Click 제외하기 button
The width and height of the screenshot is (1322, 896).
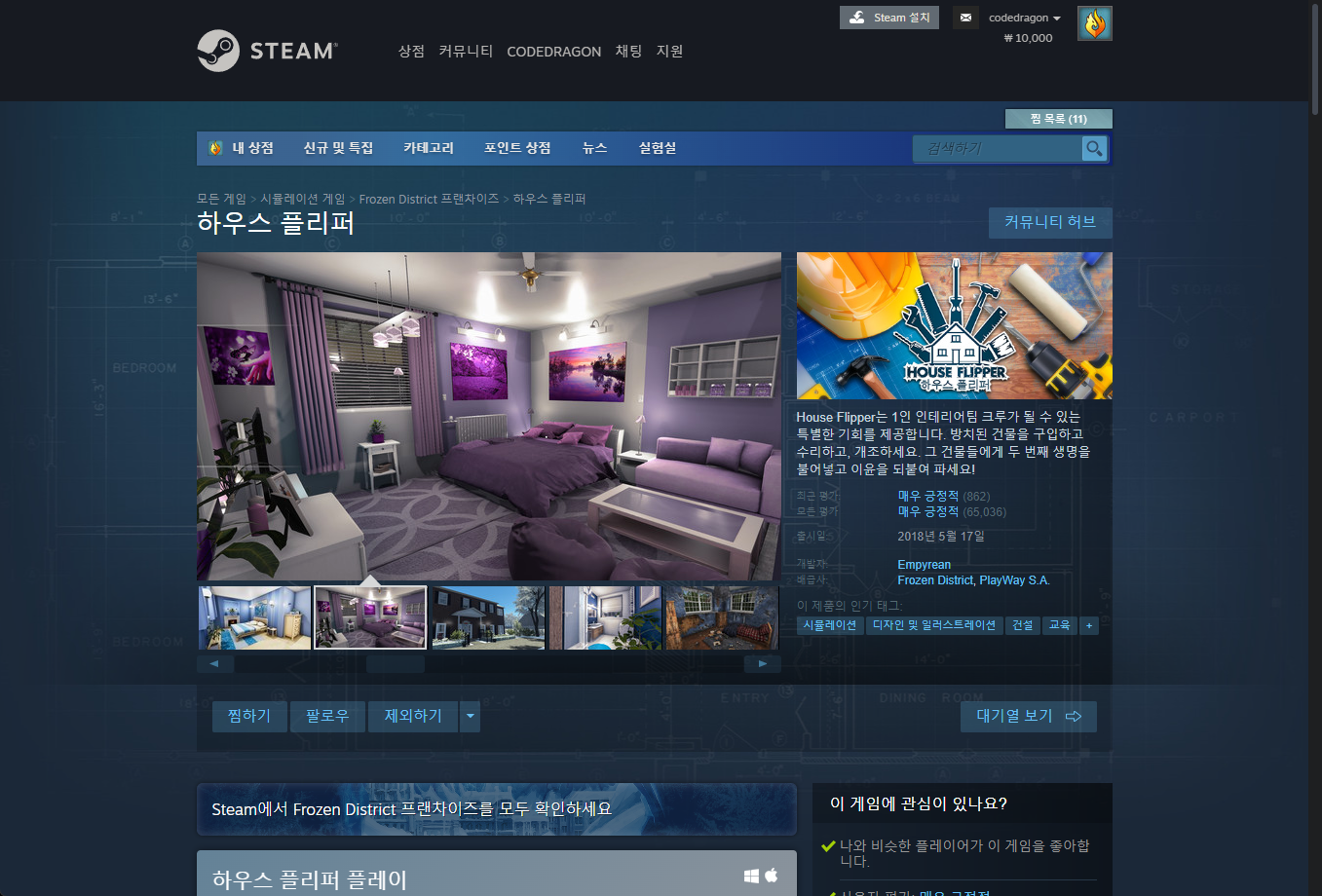pos(413,716)
